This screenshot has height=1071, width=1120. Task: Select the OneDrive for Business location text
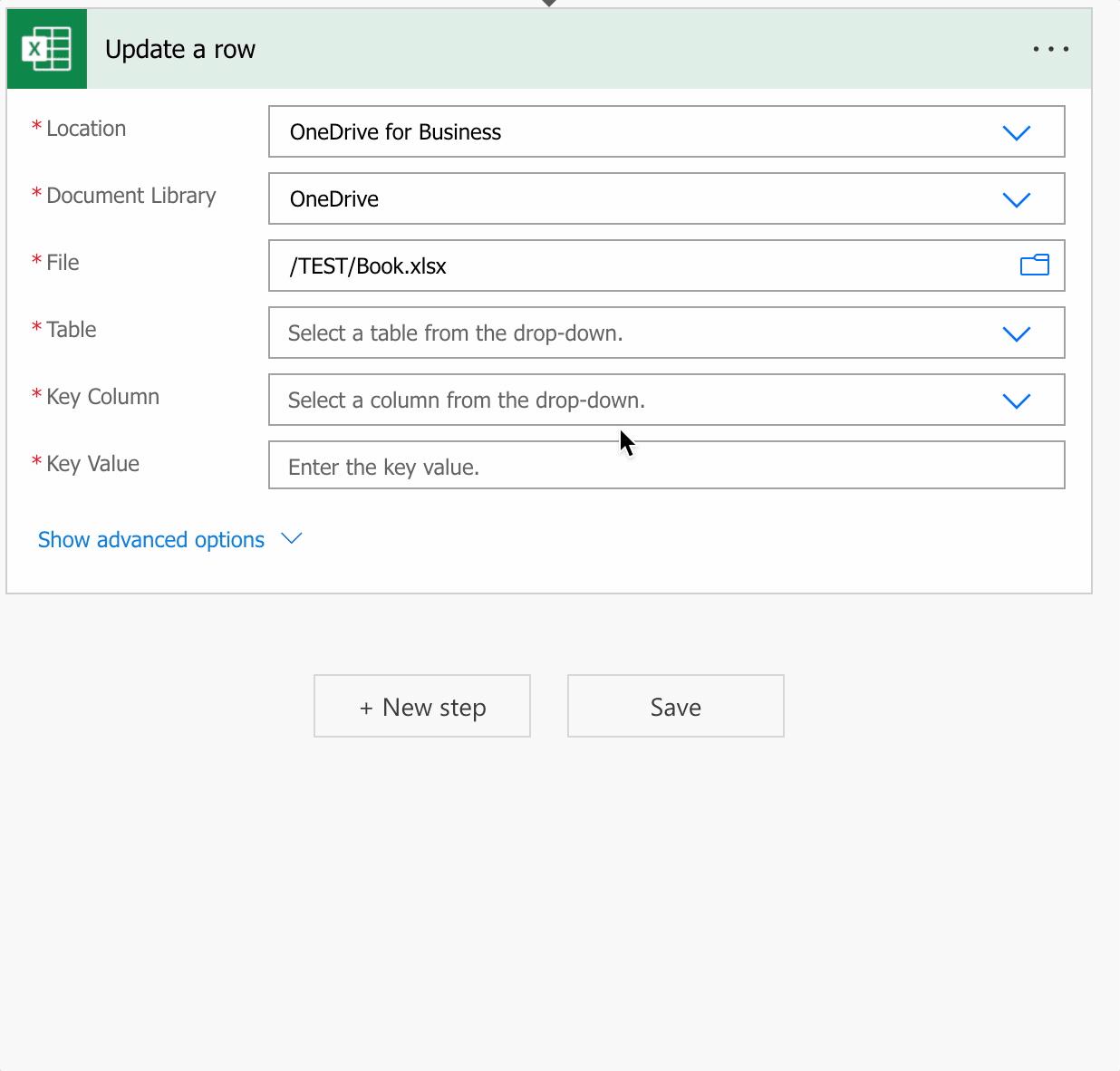click(395, 132)
